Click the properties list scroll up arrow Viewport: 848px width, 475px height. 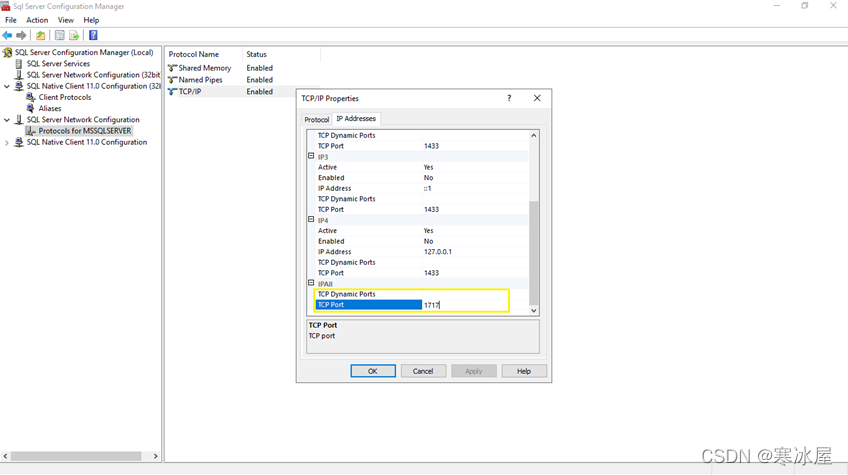533,135
